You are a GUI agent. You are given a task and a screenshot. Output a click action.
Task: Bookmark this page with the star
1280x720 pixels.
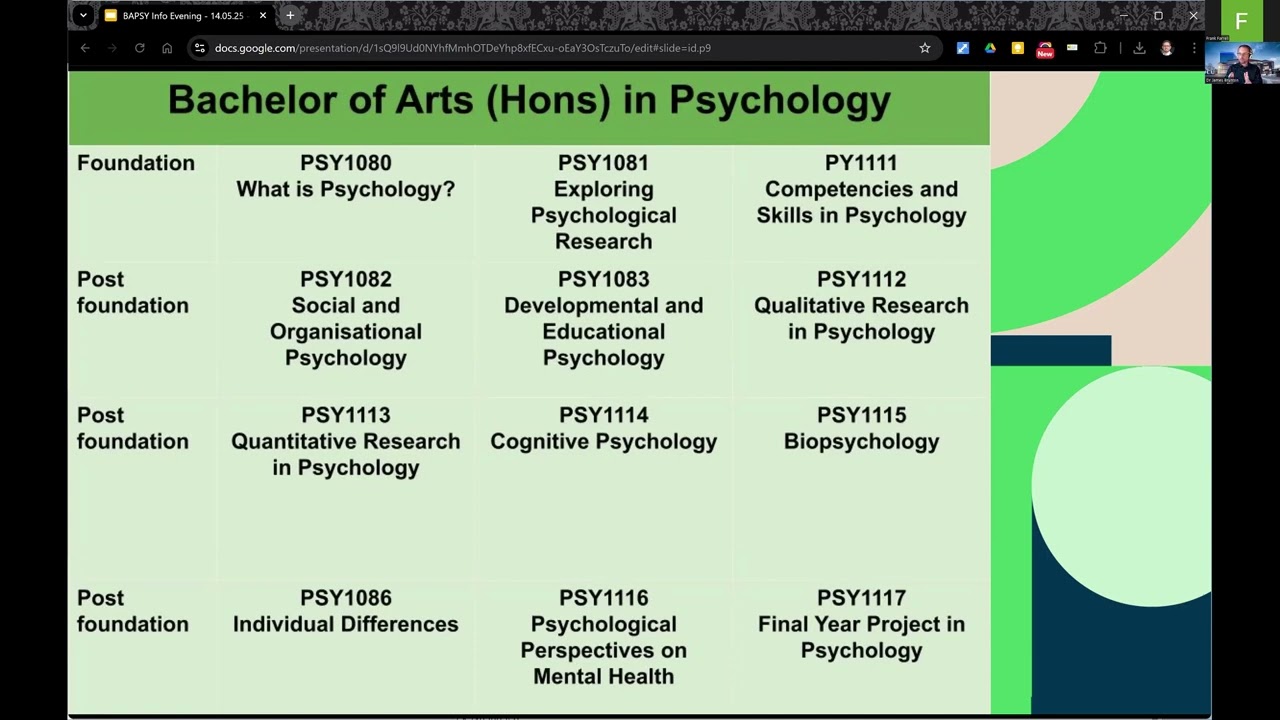(925, 48)
